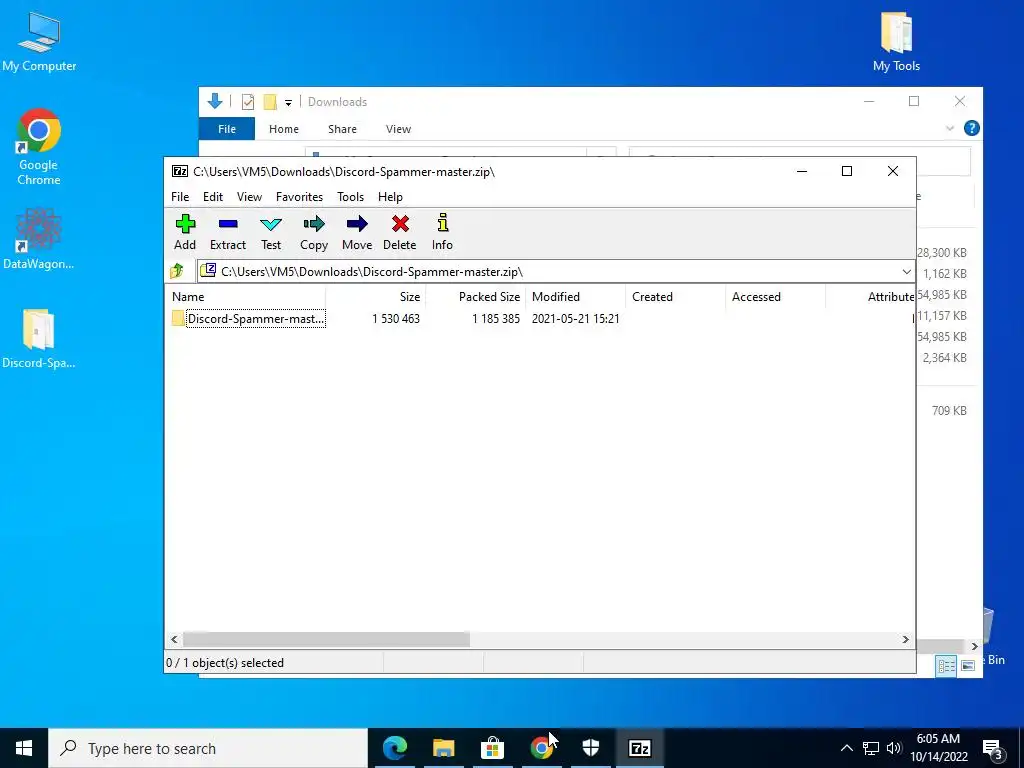The width and height of the screenshot is (1024, 768).
Task: Sort by the Size column header
Action: click(x=376, y=296)
